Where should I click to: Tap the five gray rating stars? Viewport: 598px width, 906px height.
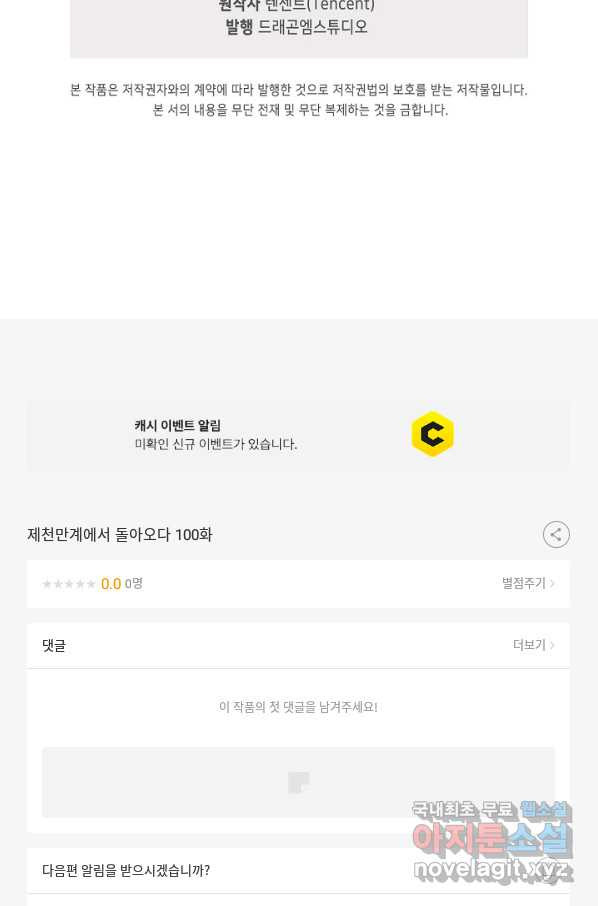(69, 584)
